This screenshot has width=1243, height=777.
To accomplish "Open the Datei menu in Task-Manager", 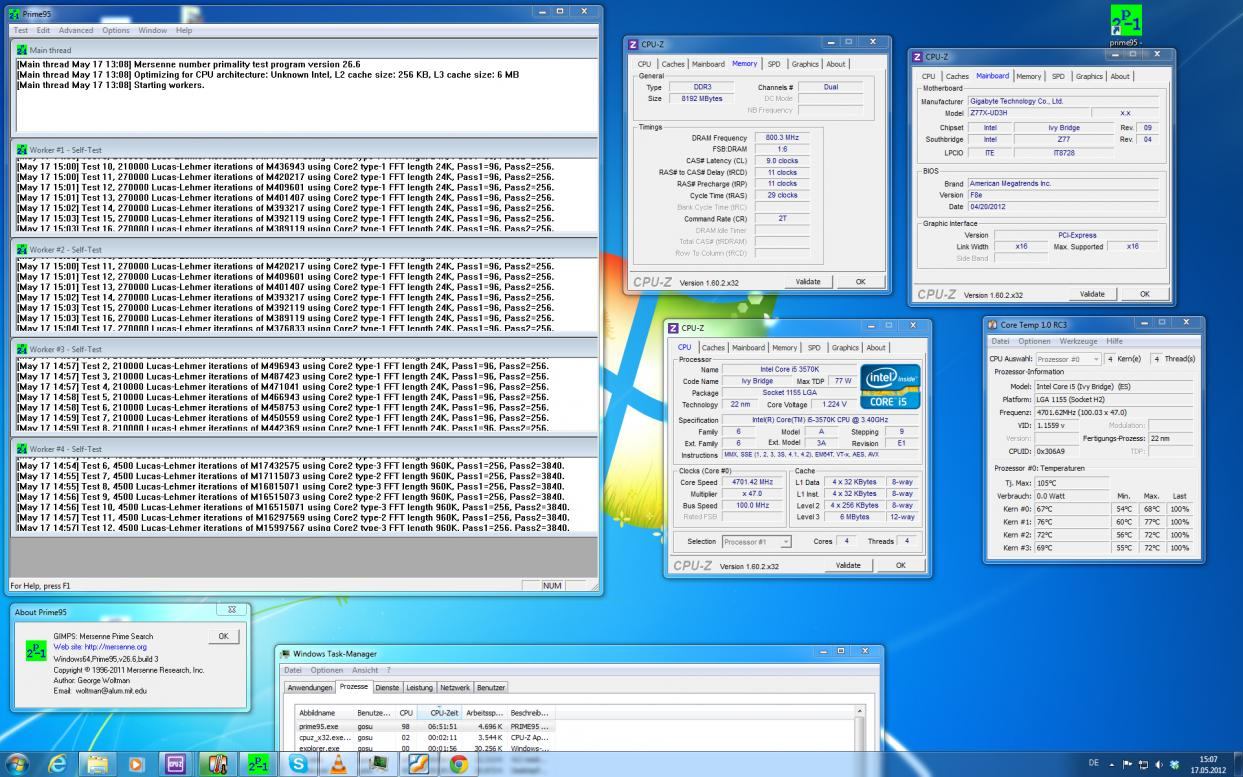I will coord(292,670).
